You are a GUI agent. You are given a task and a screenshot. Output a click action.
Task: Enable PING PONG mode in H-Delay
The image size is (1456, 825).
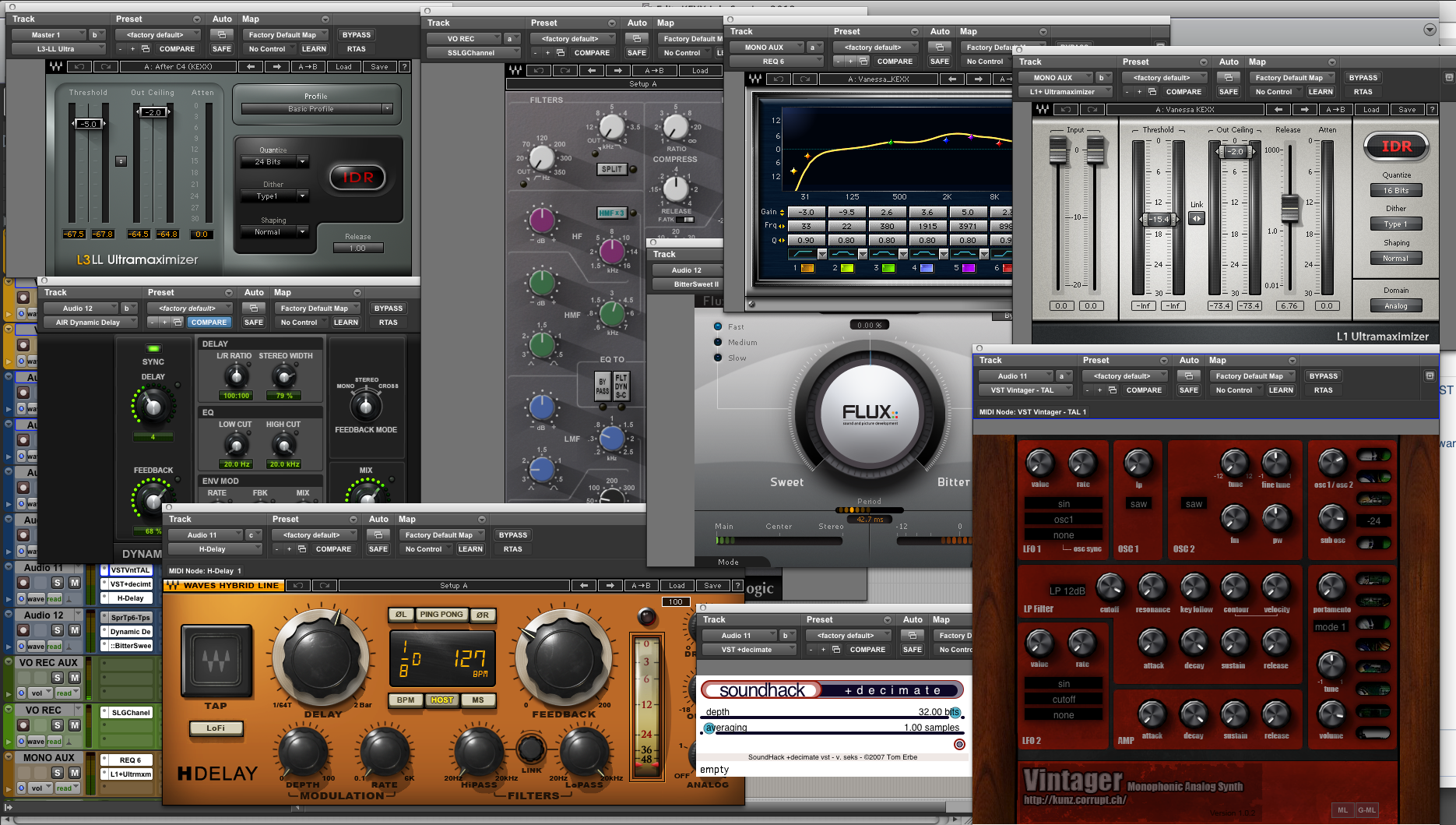tap(441, 615)
